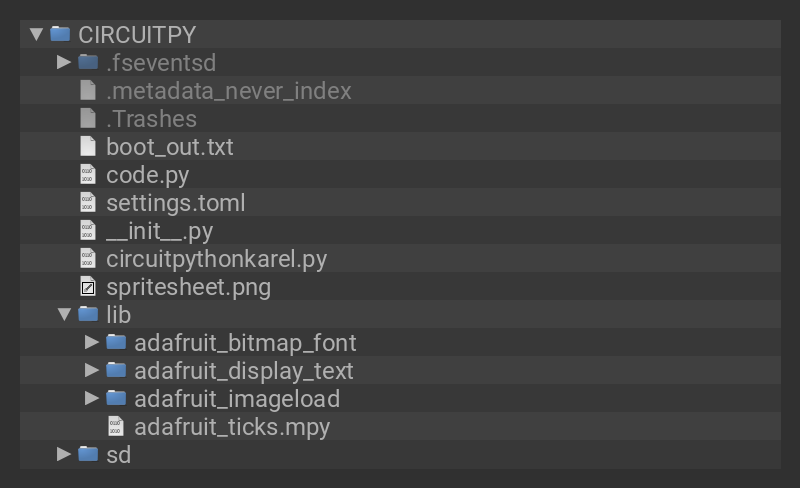Image resolution: width=800 pixels, height=488 pixels.
Task: Click the circuitpythonkarel.py file icon
Action: point(88,259)
